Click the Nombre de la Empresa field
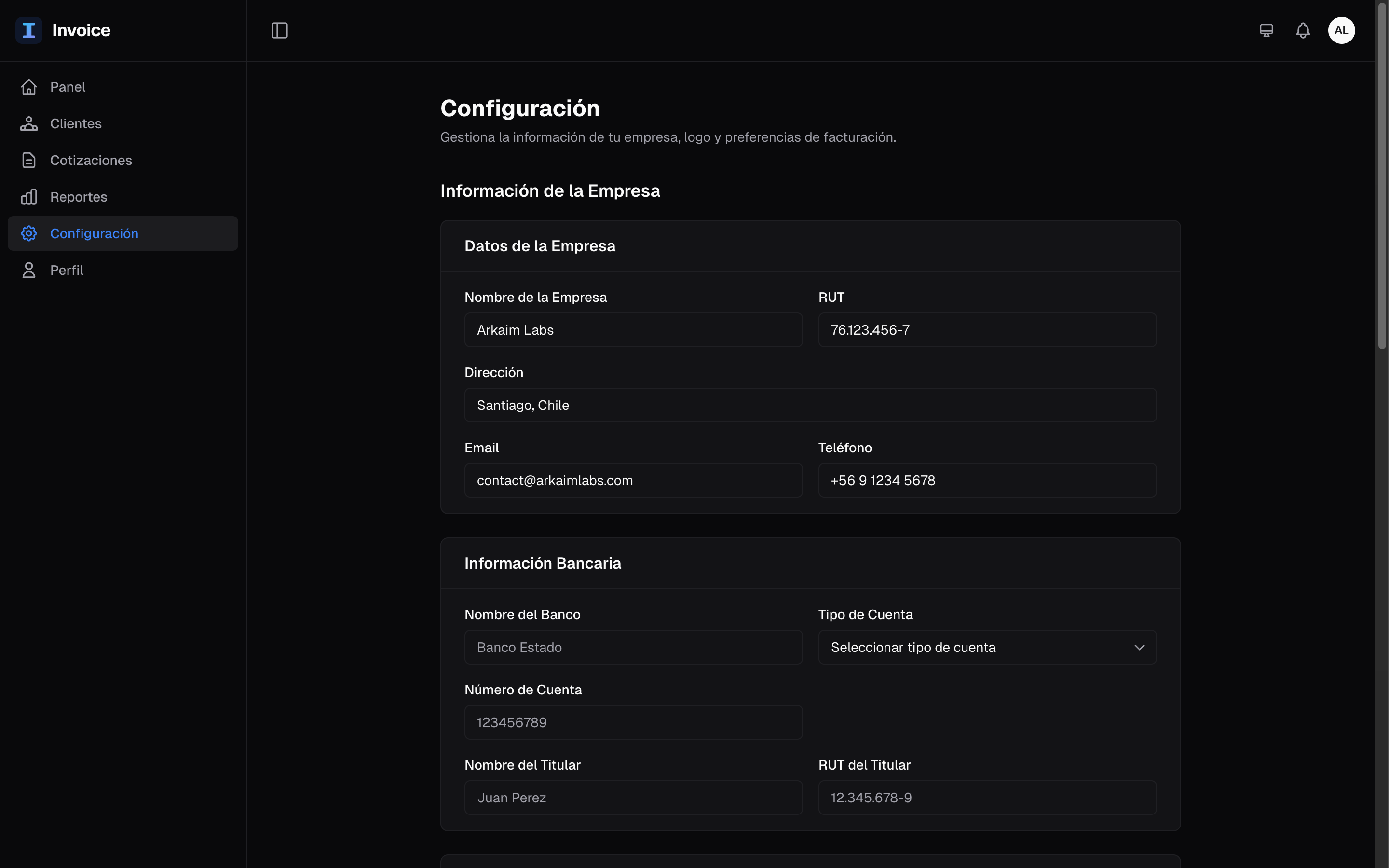Screen dimensions: 1389x868 [633, 329]
